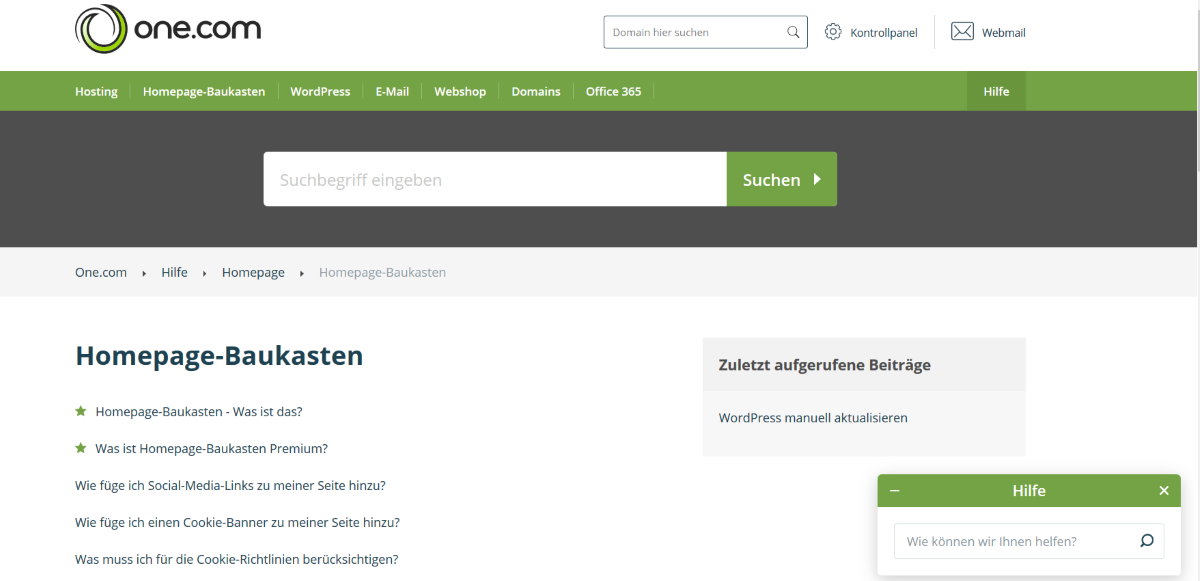Screen dimensions: 1200x581
Task: Open the Kontrollpanel link
Action: [x=884, y=33]
